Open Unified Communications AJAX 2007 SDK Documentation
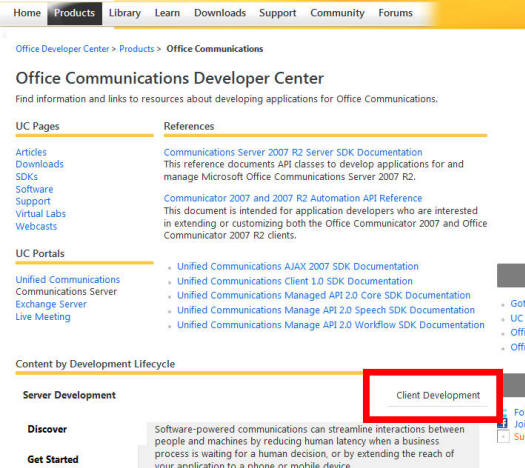 (298, 266)
